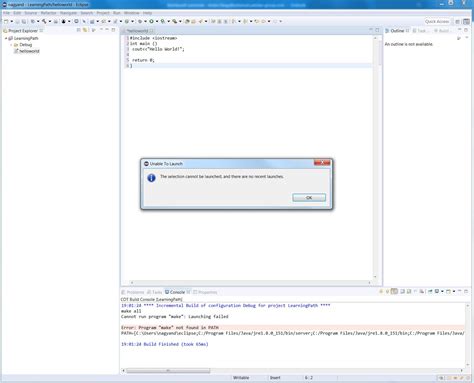
Task: Click the Save icon in toolbar
Action: (x=18, y=21)
